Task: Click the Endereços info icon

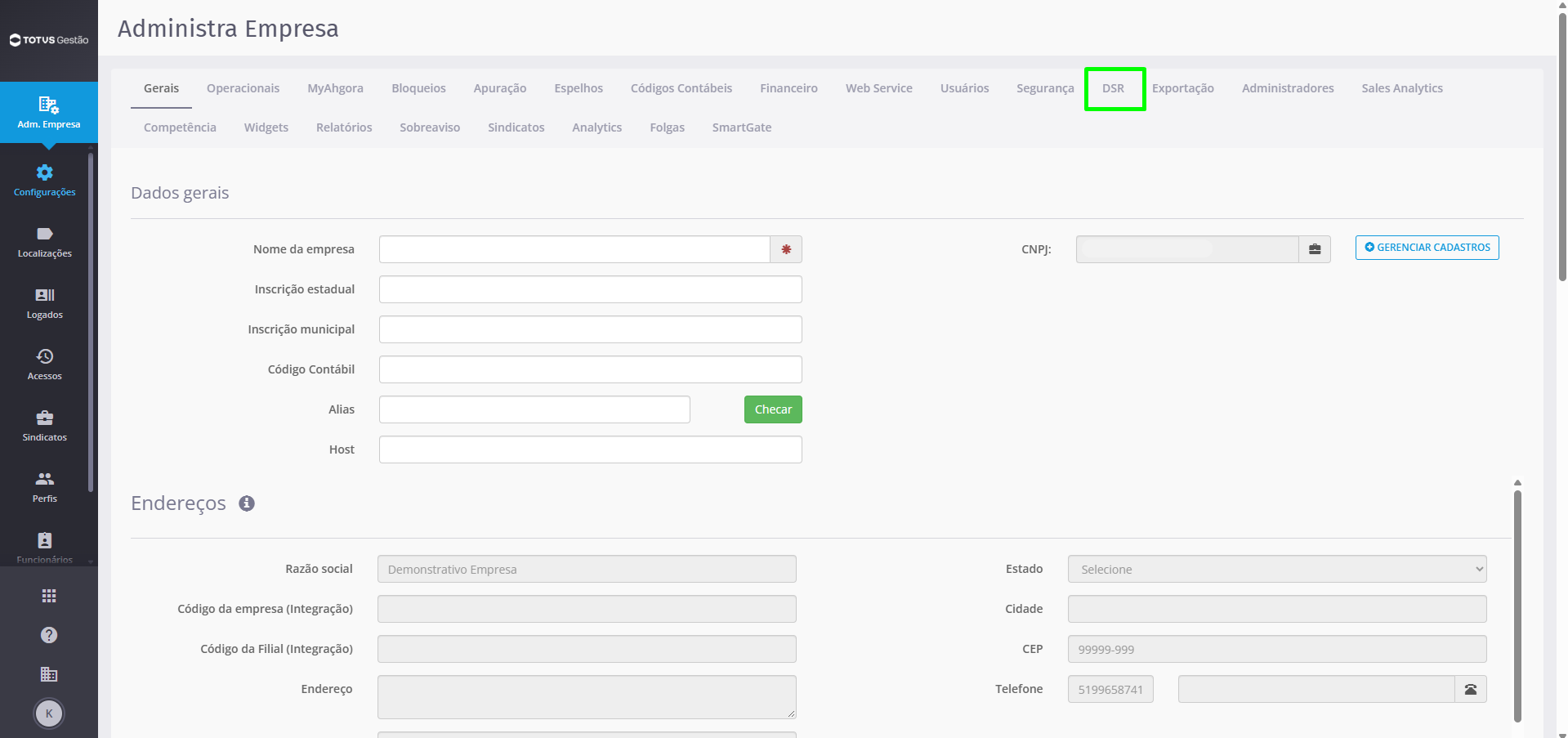Action: point(247,503)
